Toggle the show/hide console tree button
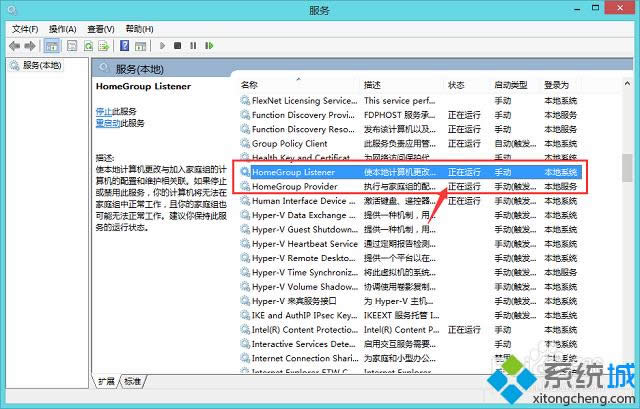 [x=54, y=46]
